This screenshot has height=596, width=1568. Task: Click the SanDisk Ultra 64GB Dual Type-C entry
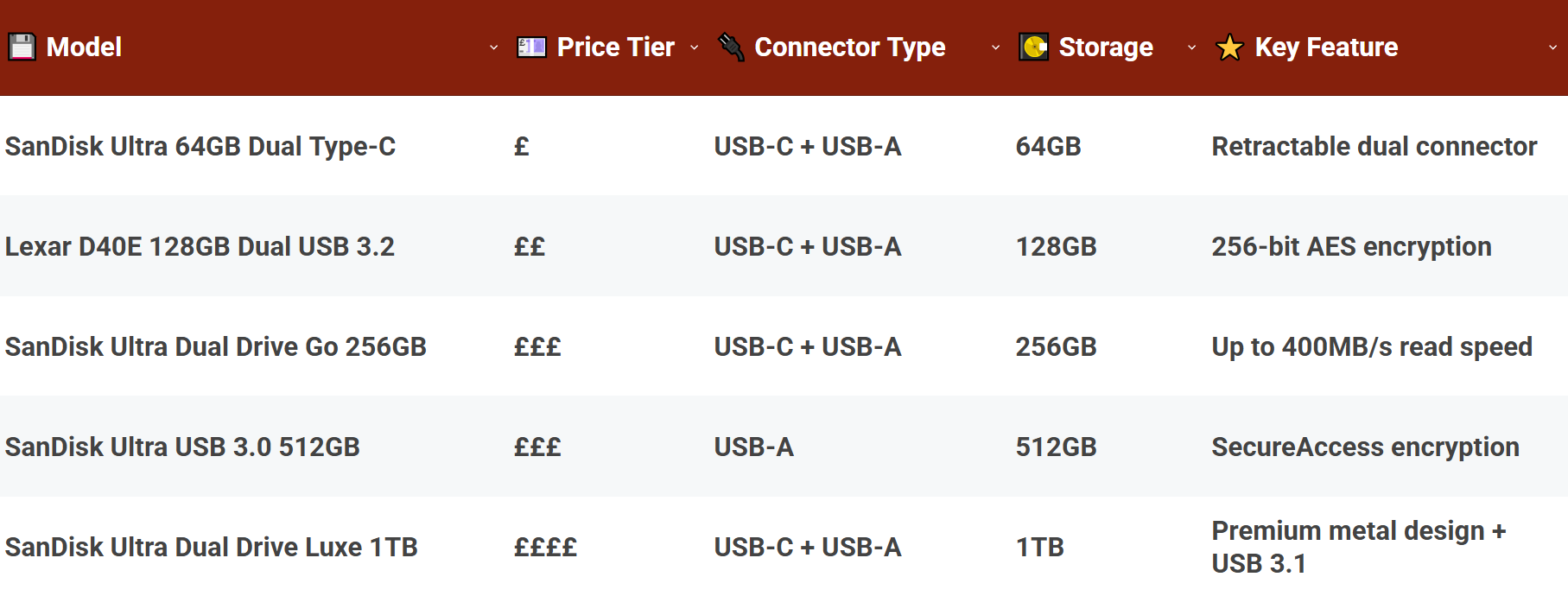(200, 147)
